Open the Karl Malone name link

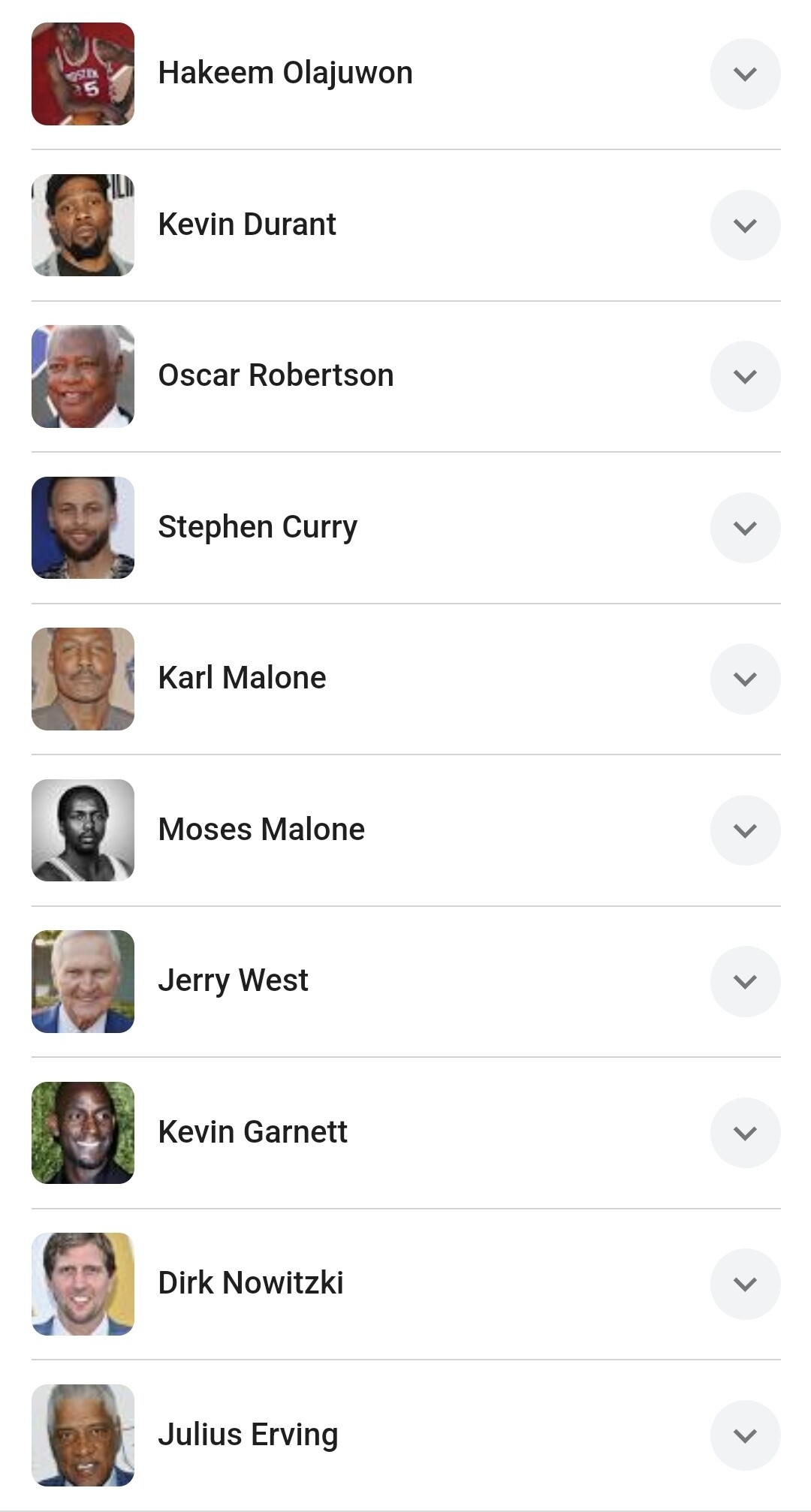pyautogui.click(x=242, y=678)
